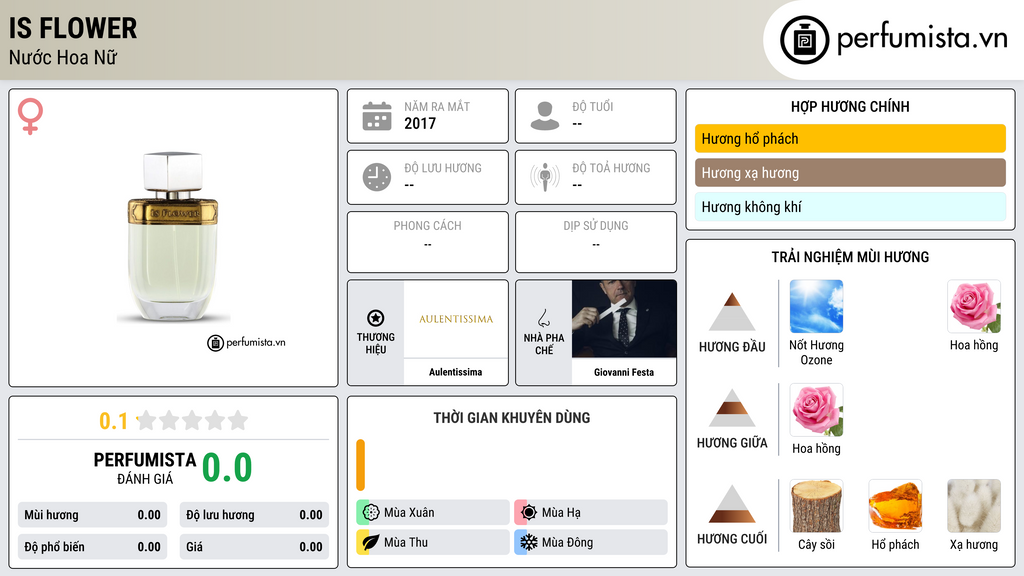Click the Độ lưu hương 0.00 score field
Screen dimensions: 1024x576
(254, 515)
